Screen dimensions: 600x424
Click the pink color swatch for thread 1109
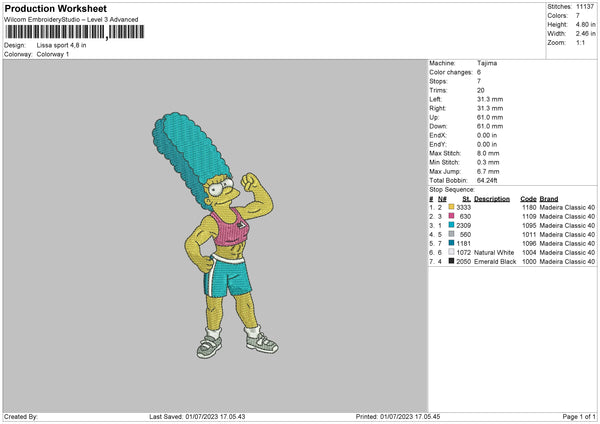coord(451,216)
